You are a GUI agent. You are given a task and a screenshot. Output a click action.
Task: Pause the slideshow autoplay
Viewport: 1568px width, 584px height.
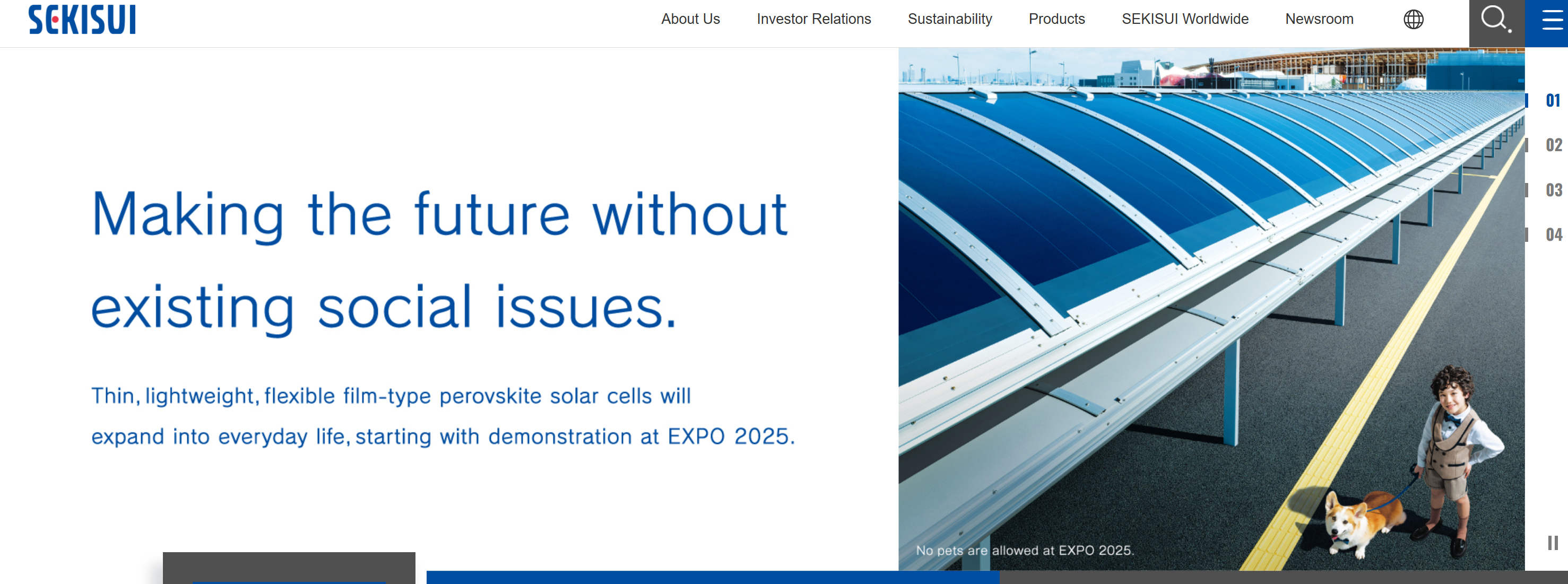1553,543
